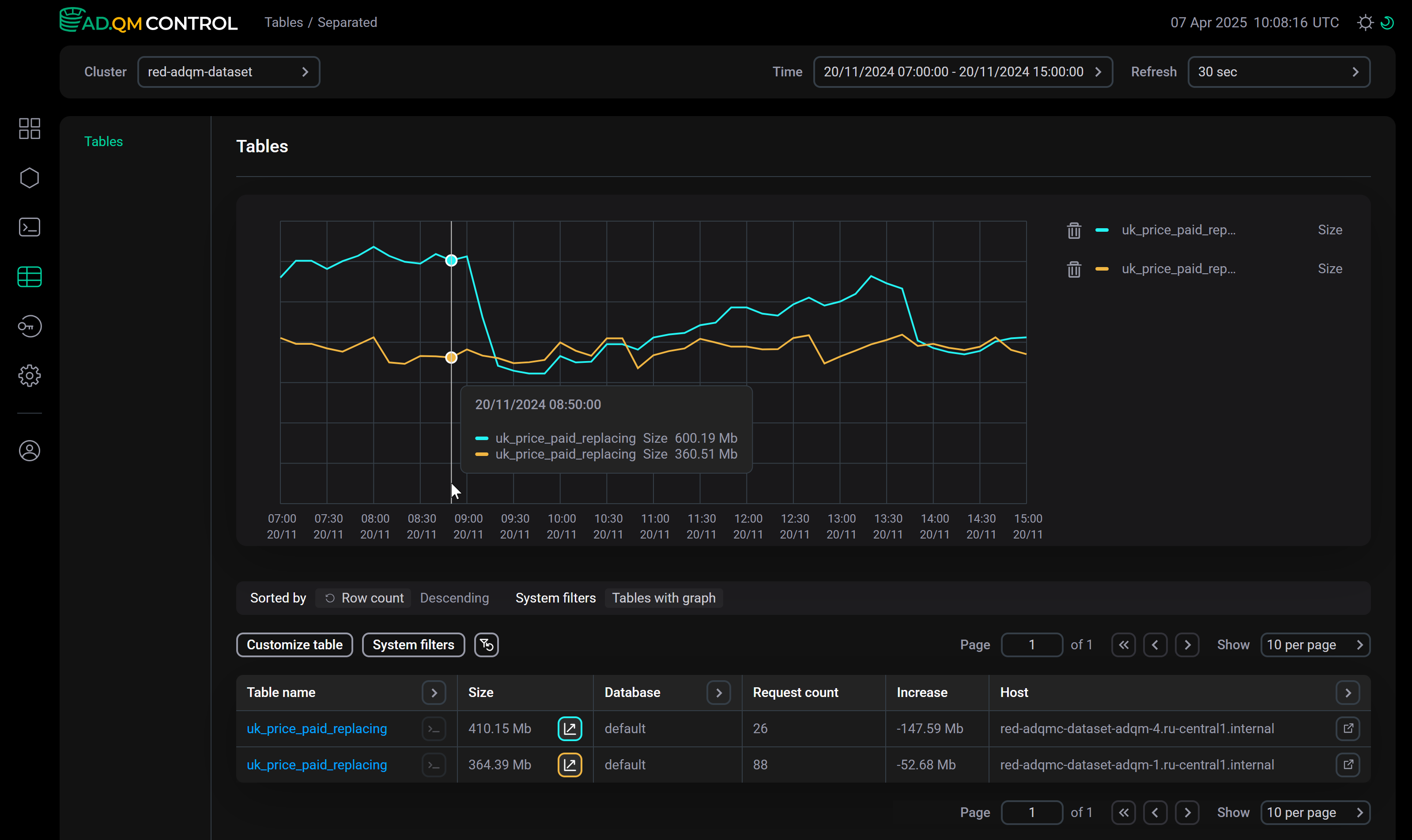Toggle orange graph button for 364.39 Mb row

(x=570, y=765)
